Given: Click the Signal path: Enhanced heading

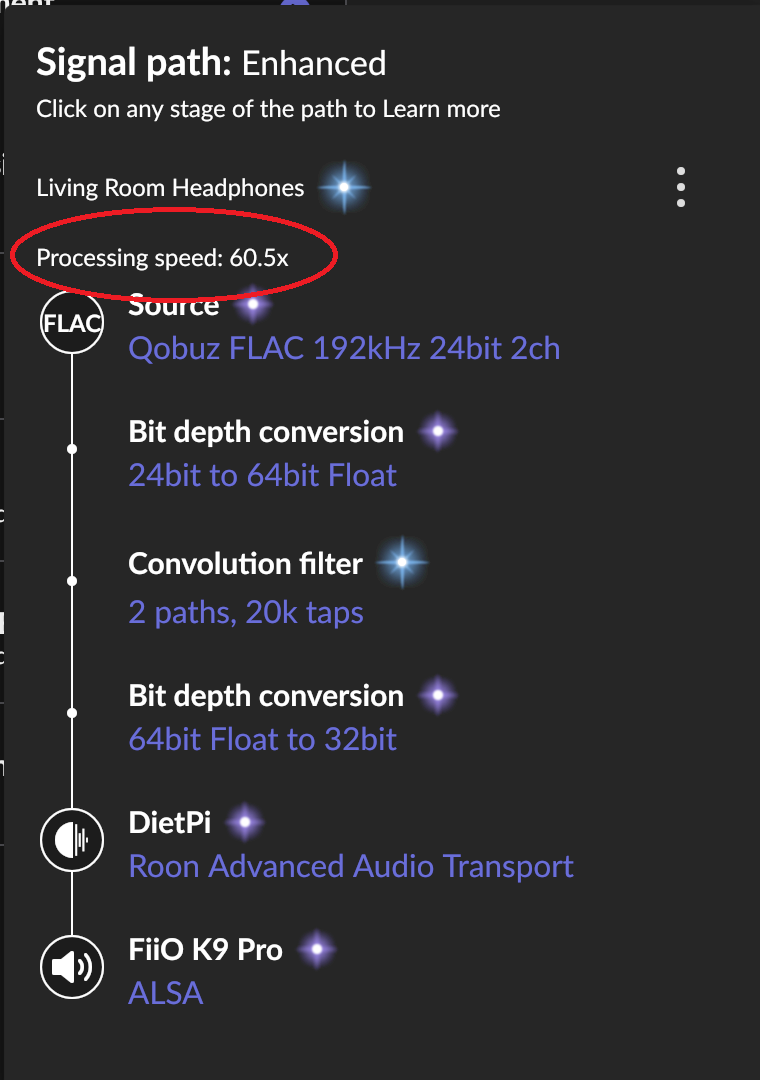Looking at the screenshot, I should [211, 62].
